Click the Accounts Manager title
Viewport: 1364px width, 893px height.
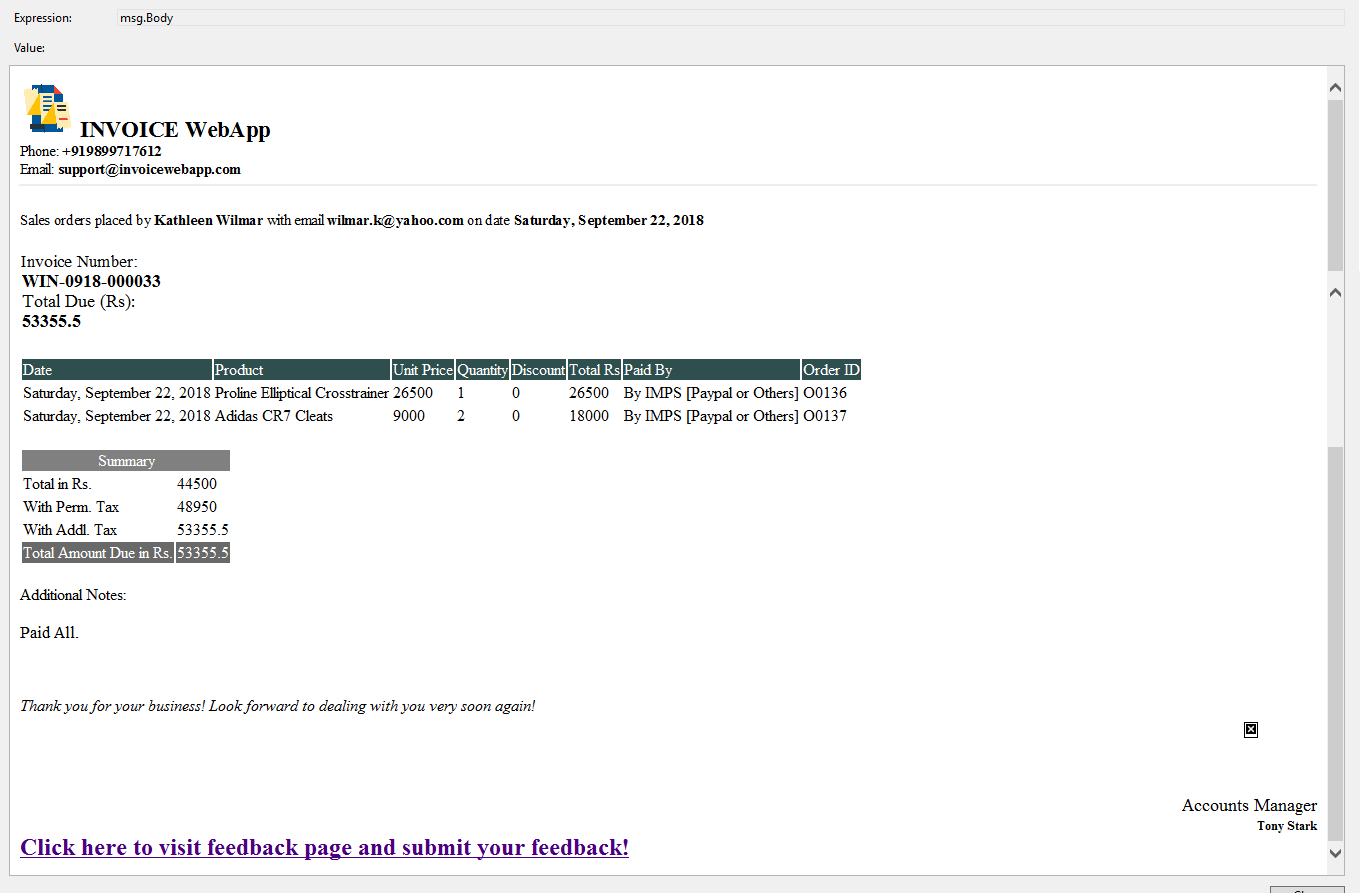coord(1249,806)
